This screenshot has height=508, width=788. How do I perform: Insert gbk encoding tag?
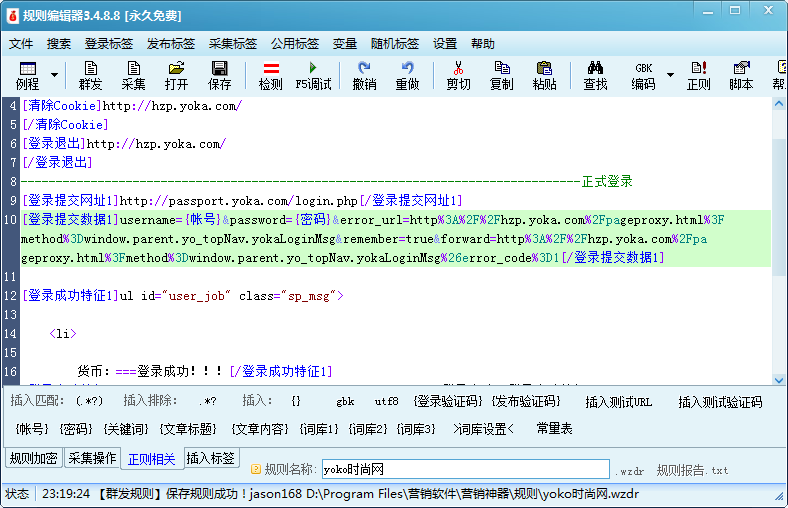click(345, 401)
